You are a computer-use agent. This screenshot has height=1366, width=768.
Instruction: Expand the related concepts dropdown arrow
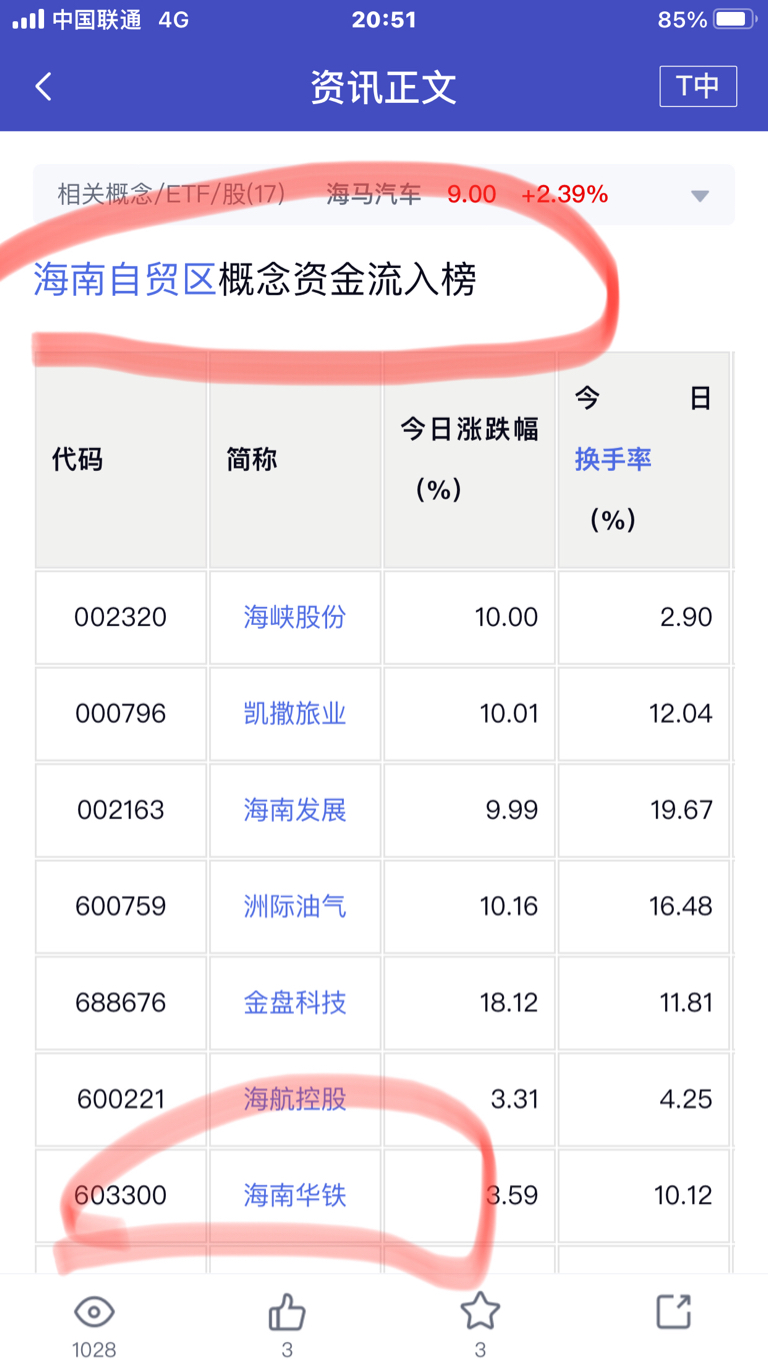(700, 195)
